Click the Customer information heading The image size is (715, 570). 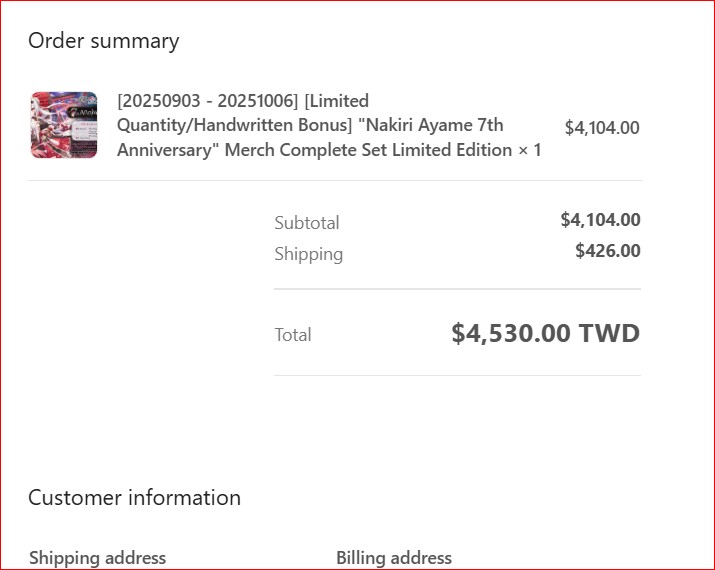[135, 497]
